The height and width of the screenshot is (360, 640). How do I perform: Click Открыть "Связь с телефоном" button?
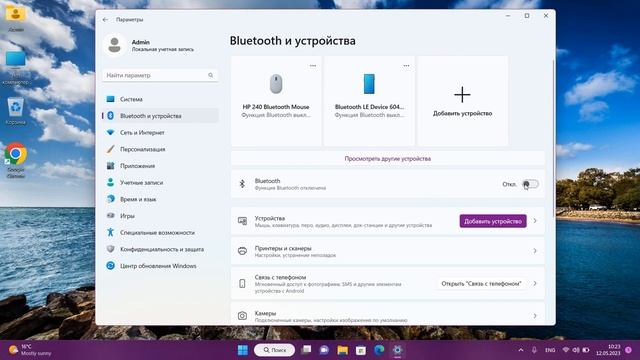[x=481, y=283]
